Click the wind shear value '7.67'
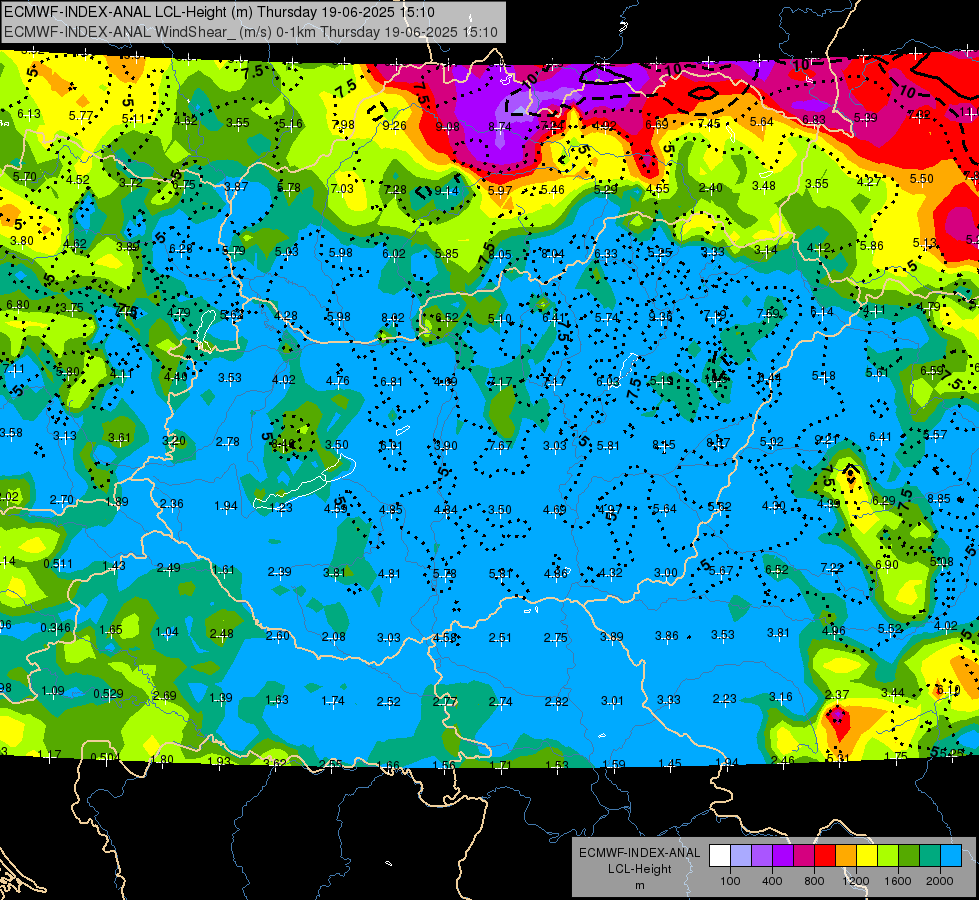Viewport: 979px width, 900px height. [501, 445]
